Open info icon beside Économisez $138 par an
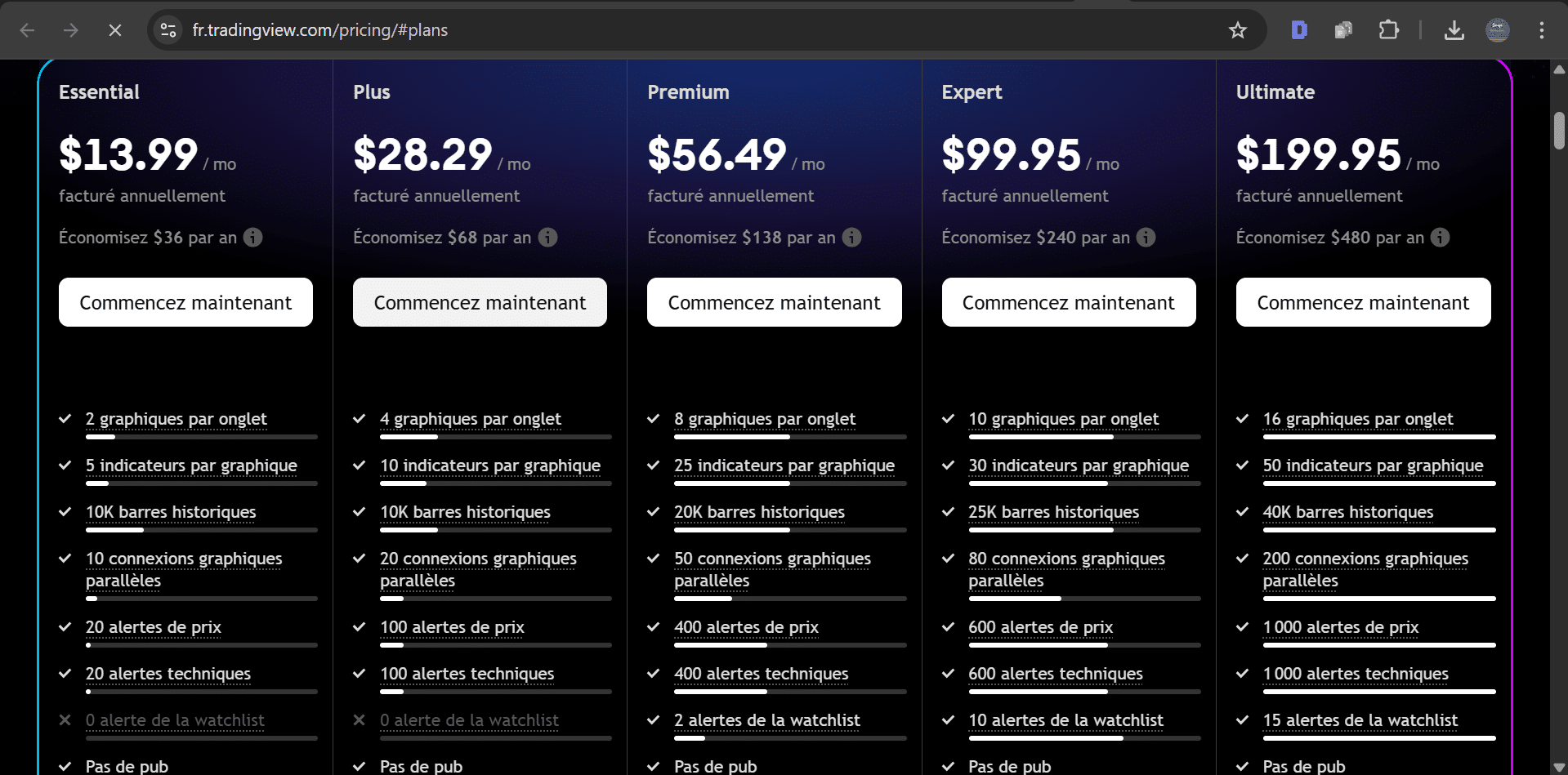 point(851,238)
